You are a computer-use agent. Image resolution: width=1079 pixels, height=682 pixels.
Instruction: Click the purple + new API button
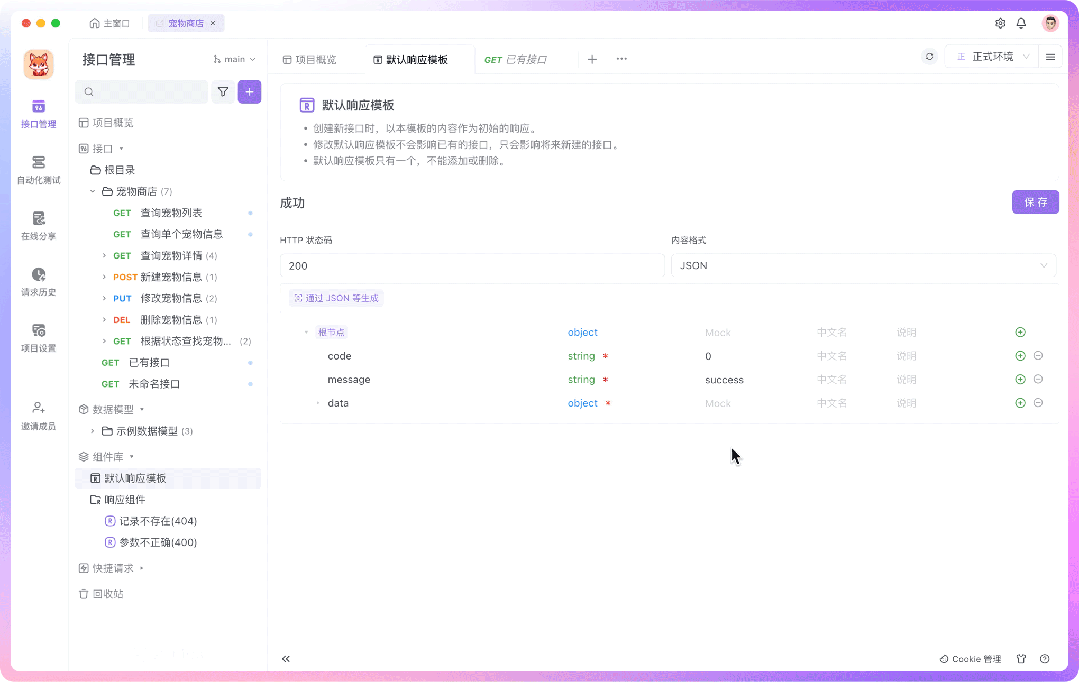249,91
